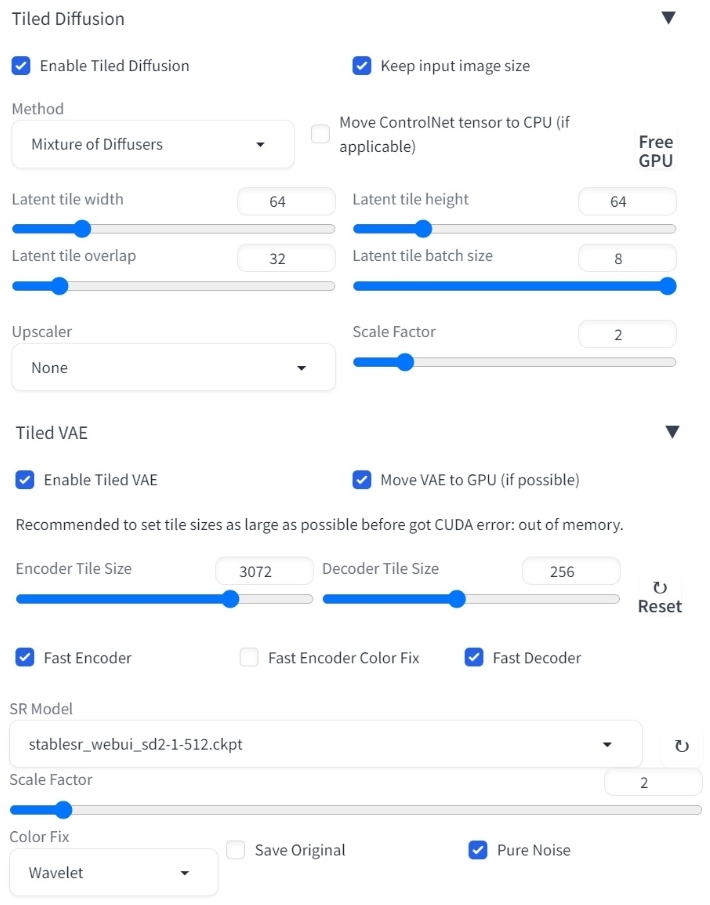Image resolution: width=710 pixels, height=905 pixels.
Task: Open the Method dropdown
Action: (x=153, y=144)
